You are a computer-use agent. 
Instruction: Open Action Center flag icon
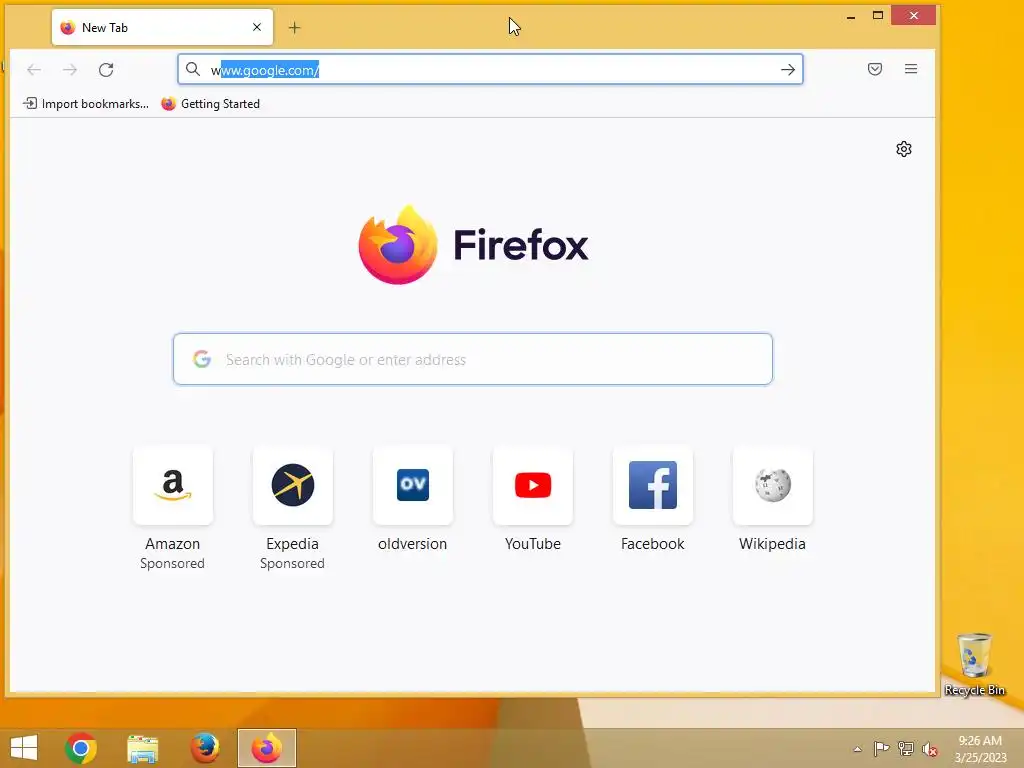(881, 749)
